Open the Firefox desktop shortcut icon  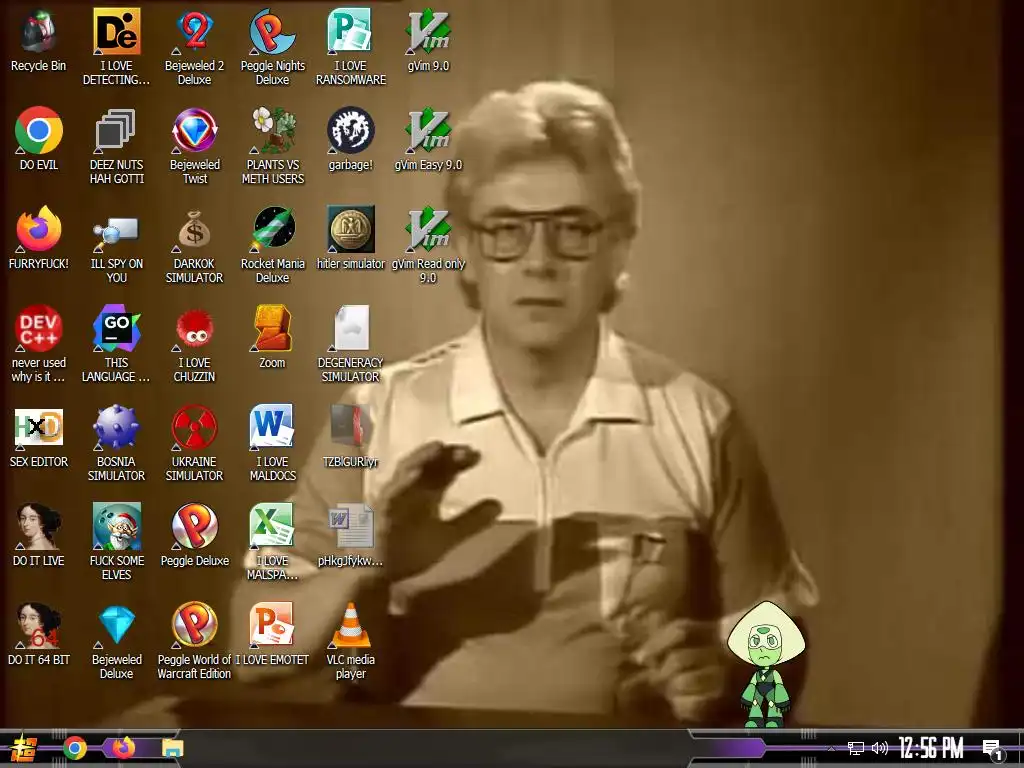tap(39, 230)
